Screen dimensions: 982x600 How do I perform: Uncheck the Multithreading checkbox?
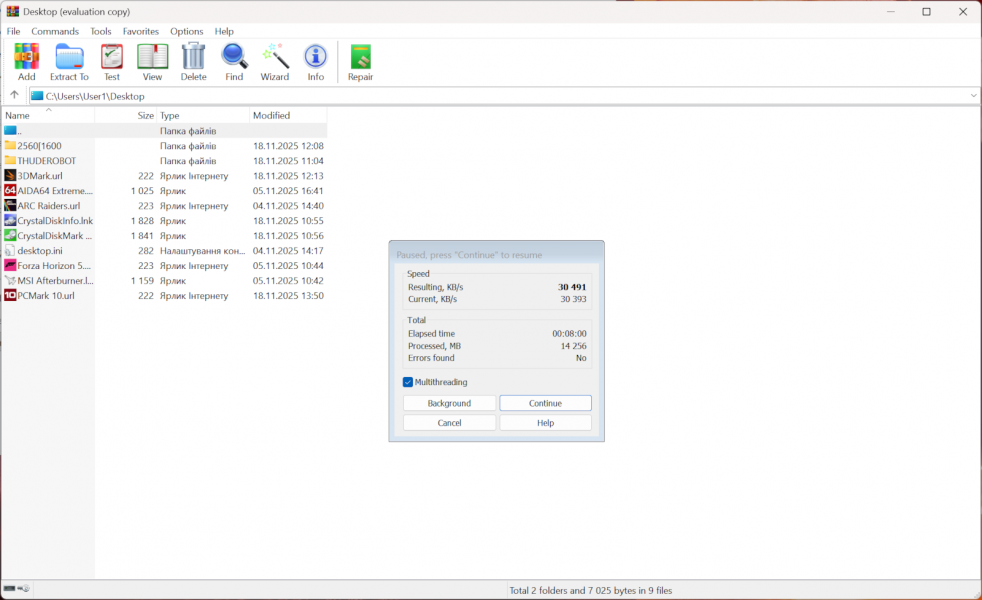click(x=408, y=382)
